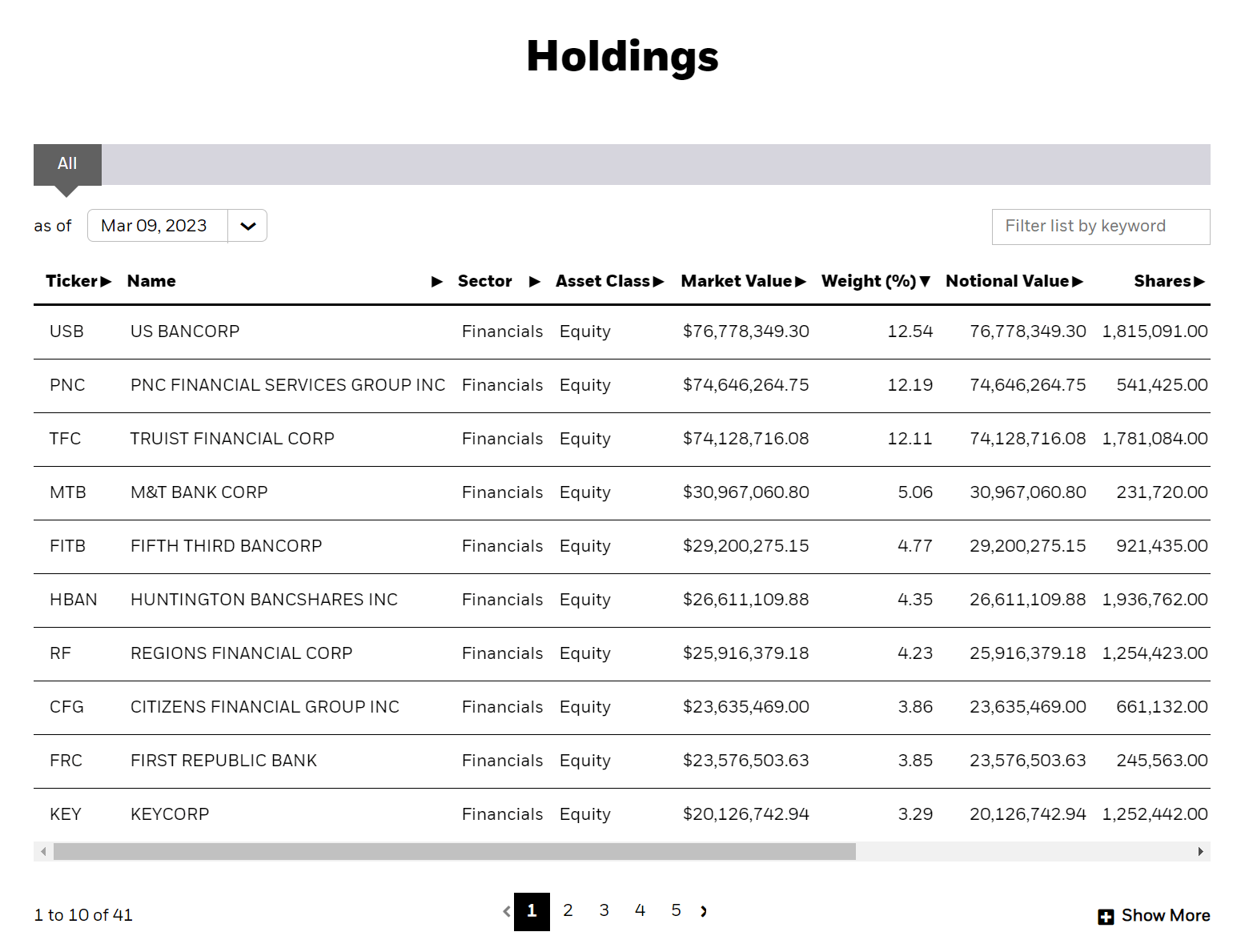
Task: Click HUNTINGTON BANCSHARES INC name
Action: click(x=264, y=600)
